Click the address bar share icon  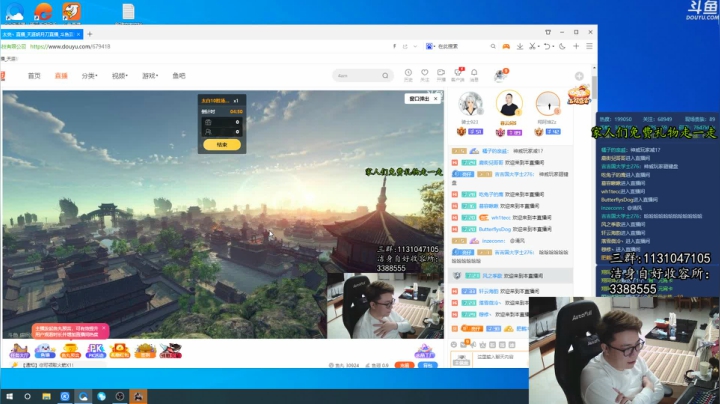pyautogui.click(x=405, y=46)
